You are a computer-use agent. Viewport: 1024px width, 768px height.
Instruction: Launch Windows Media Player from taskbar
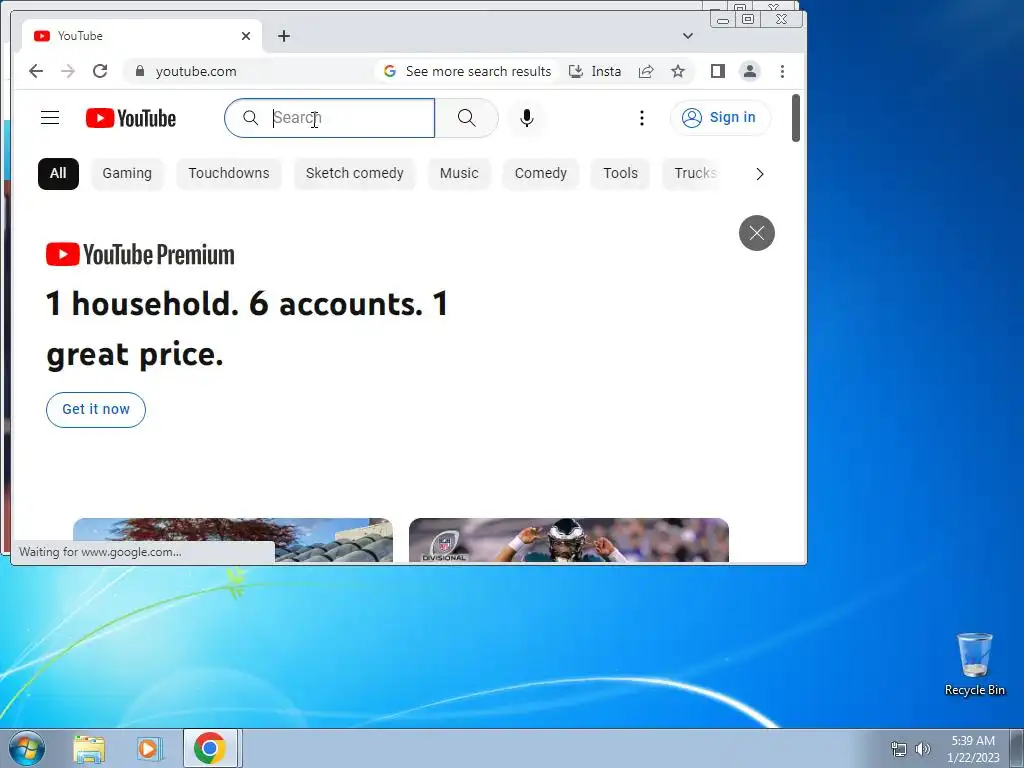pyautogui.click(x=149, y=749)
